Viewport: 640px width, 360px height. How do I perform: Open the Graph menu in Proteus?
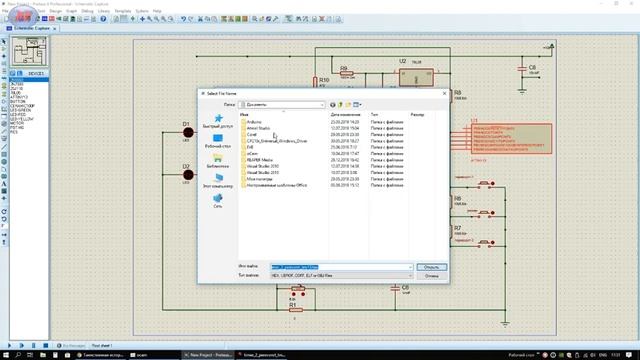tap(71, 11)
